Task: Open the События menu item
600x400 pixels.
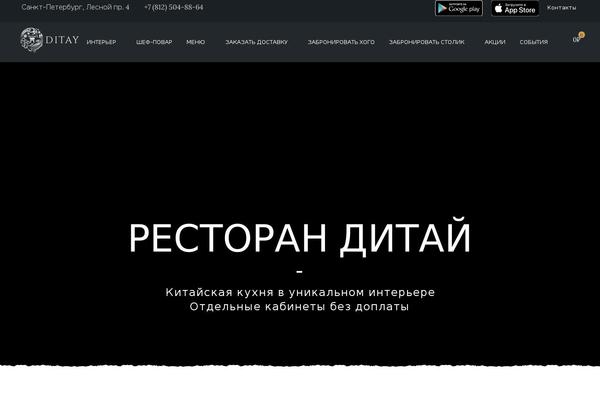Action: pyautogui.click(x=533, y=42)
